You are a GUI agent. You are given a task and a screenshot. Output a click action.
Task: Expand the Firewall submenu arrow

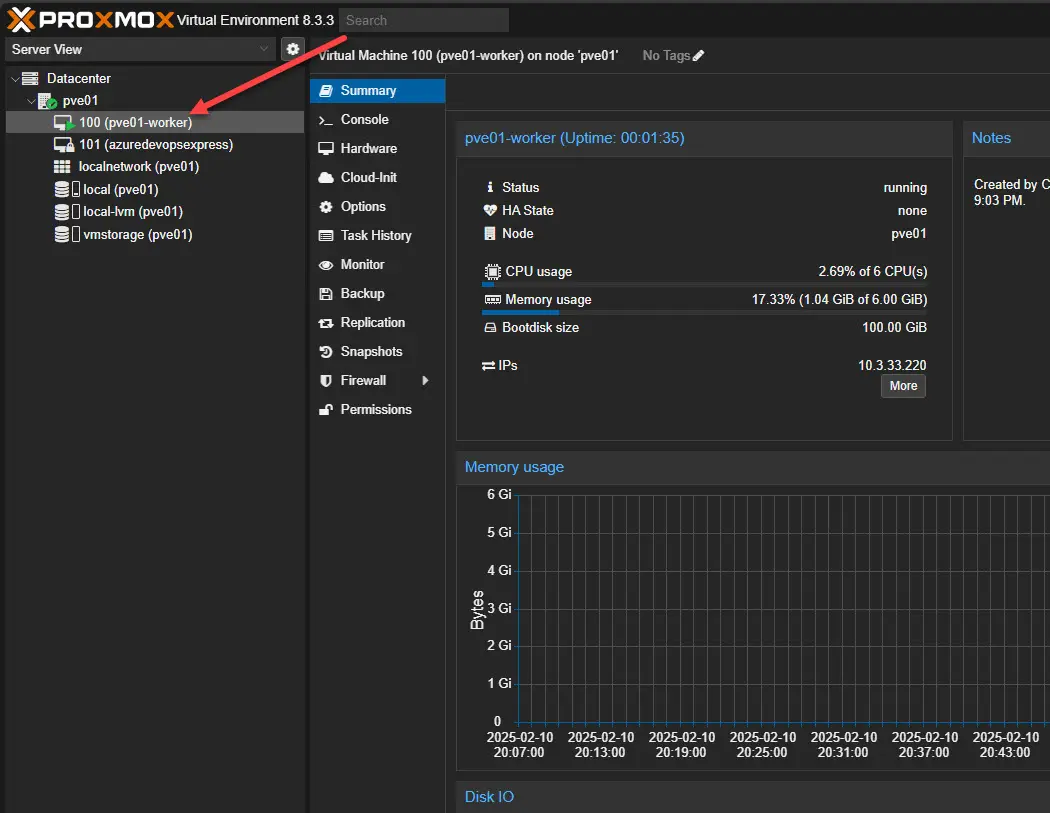click(425, 381)
